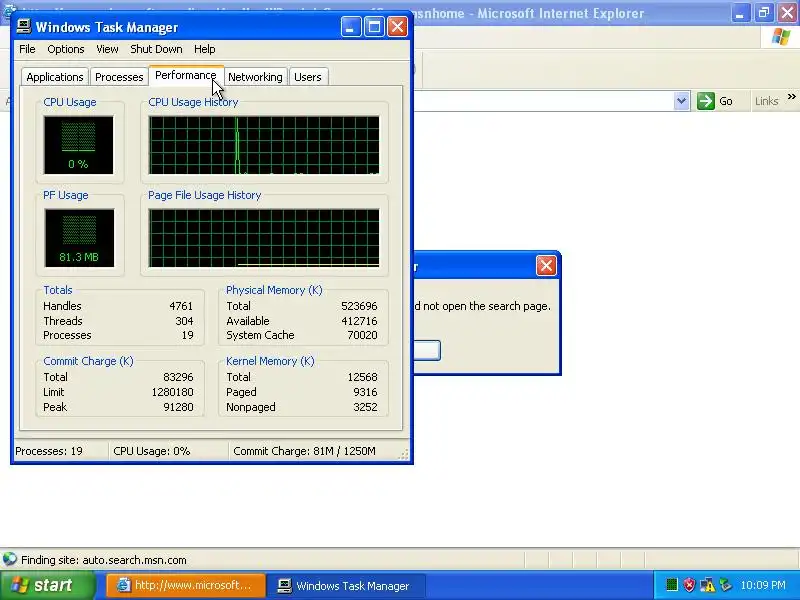Click the Handles value 4761
Screen dimensions: 800x600
(181, 306)
